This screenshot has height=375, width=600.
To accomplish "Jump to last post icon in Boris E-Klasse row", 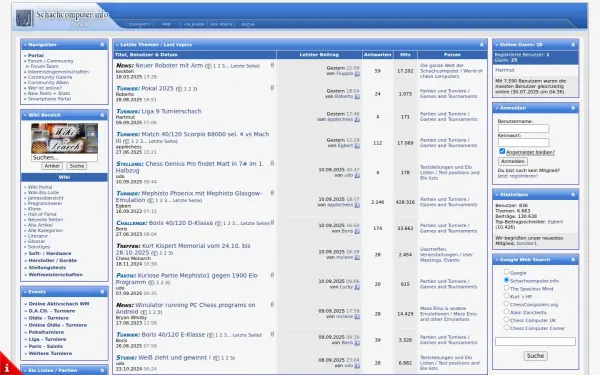I will point(357,343).
